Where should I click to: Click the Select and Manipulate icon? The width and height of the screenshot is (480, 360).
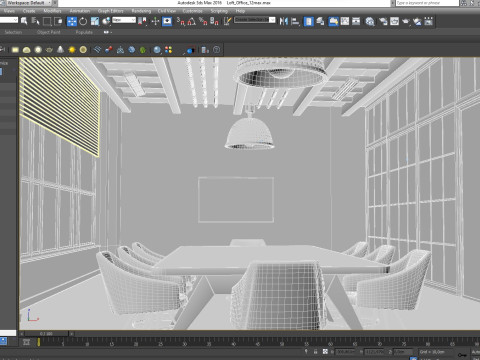click(155, 22)
